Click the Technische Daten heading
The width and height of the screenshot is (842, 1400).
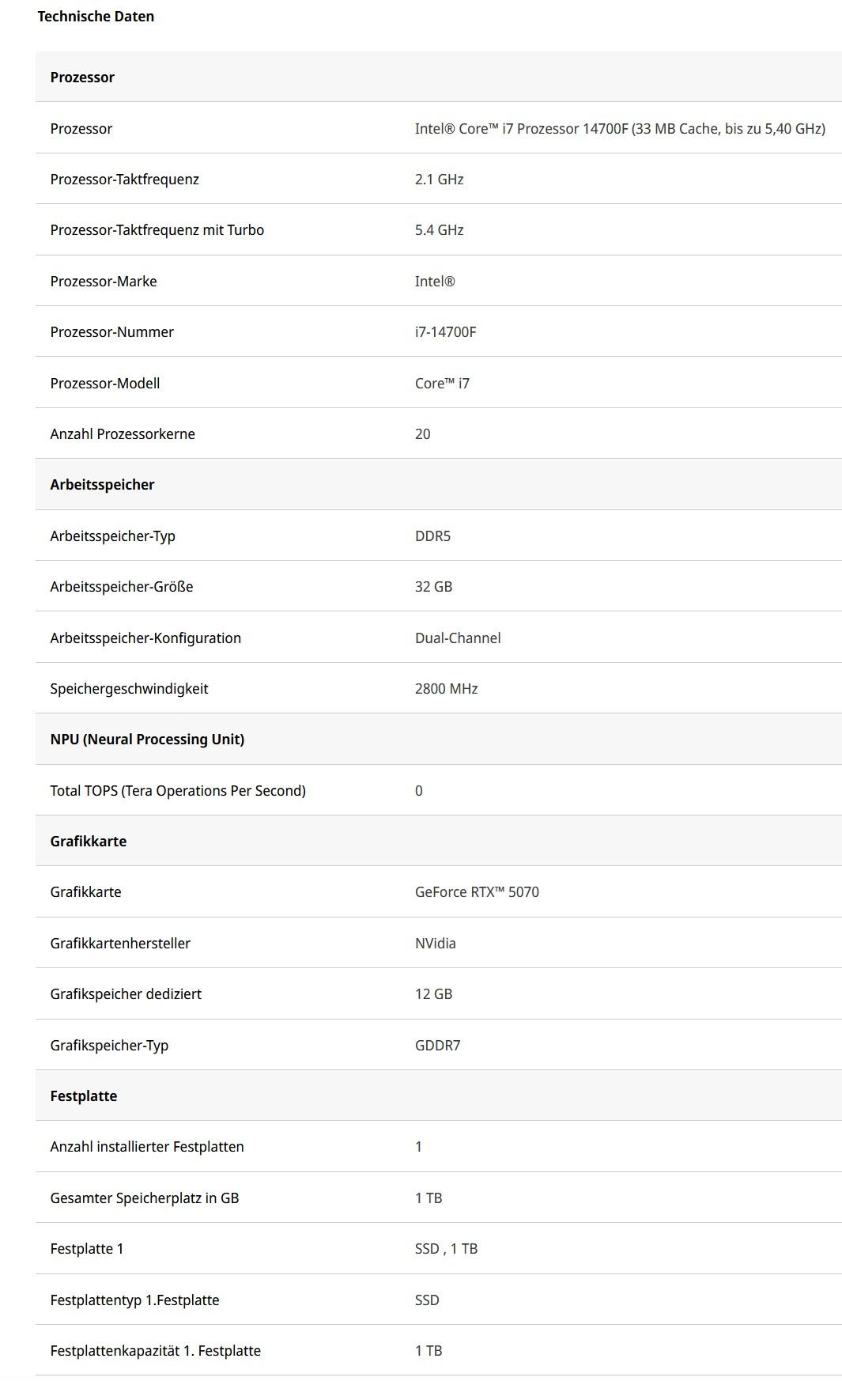(96, 17)
